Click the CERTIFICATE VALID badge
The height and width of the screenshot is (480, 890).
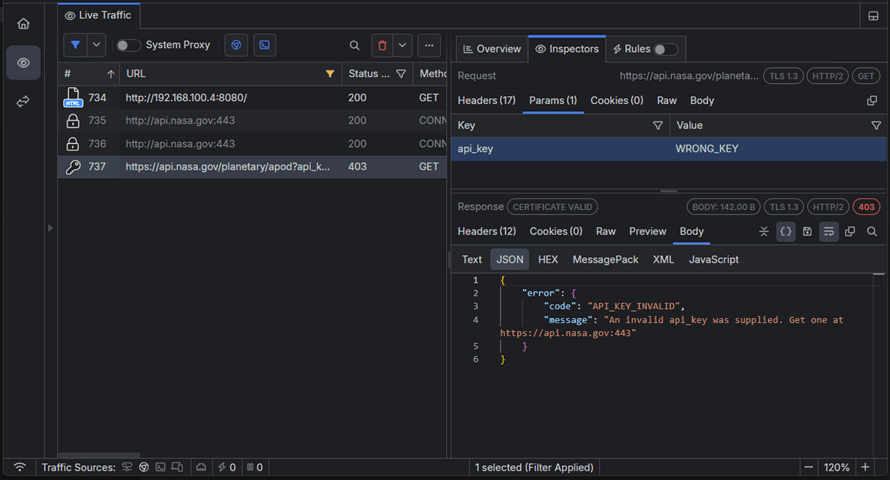552,207
